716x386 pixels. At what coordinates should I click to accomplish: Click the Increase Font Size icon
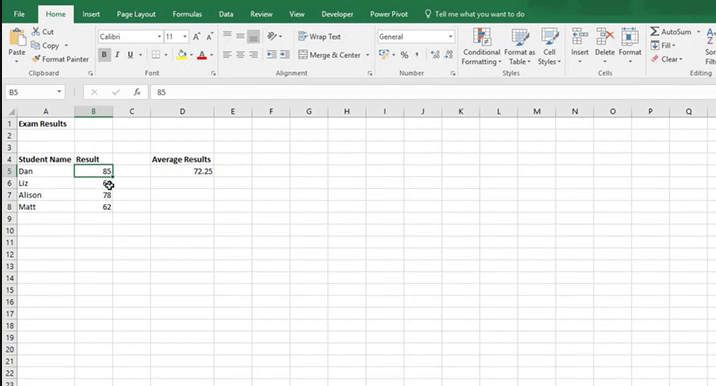click(196, 37)
